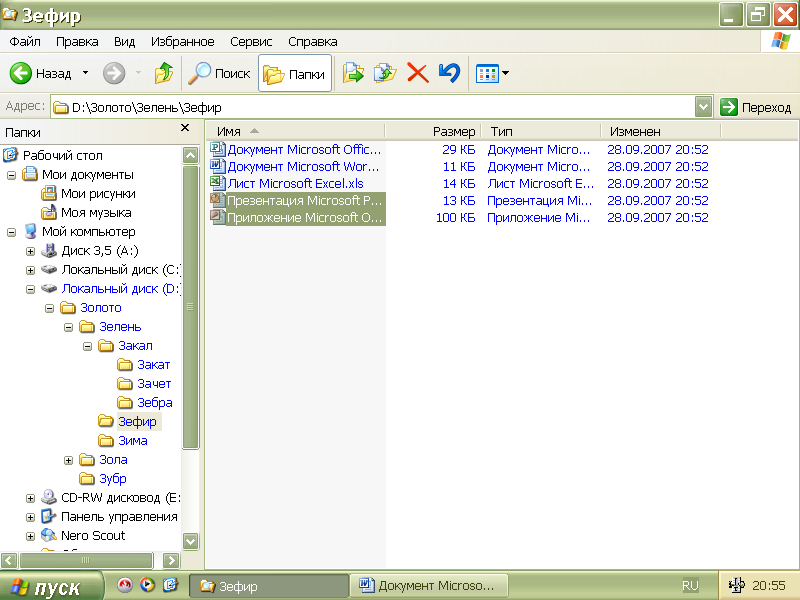Image resolution: width=800 pixels, height=600 pixels.
Task: Open the address bar dropdown arrow
Action: point(703,107)
